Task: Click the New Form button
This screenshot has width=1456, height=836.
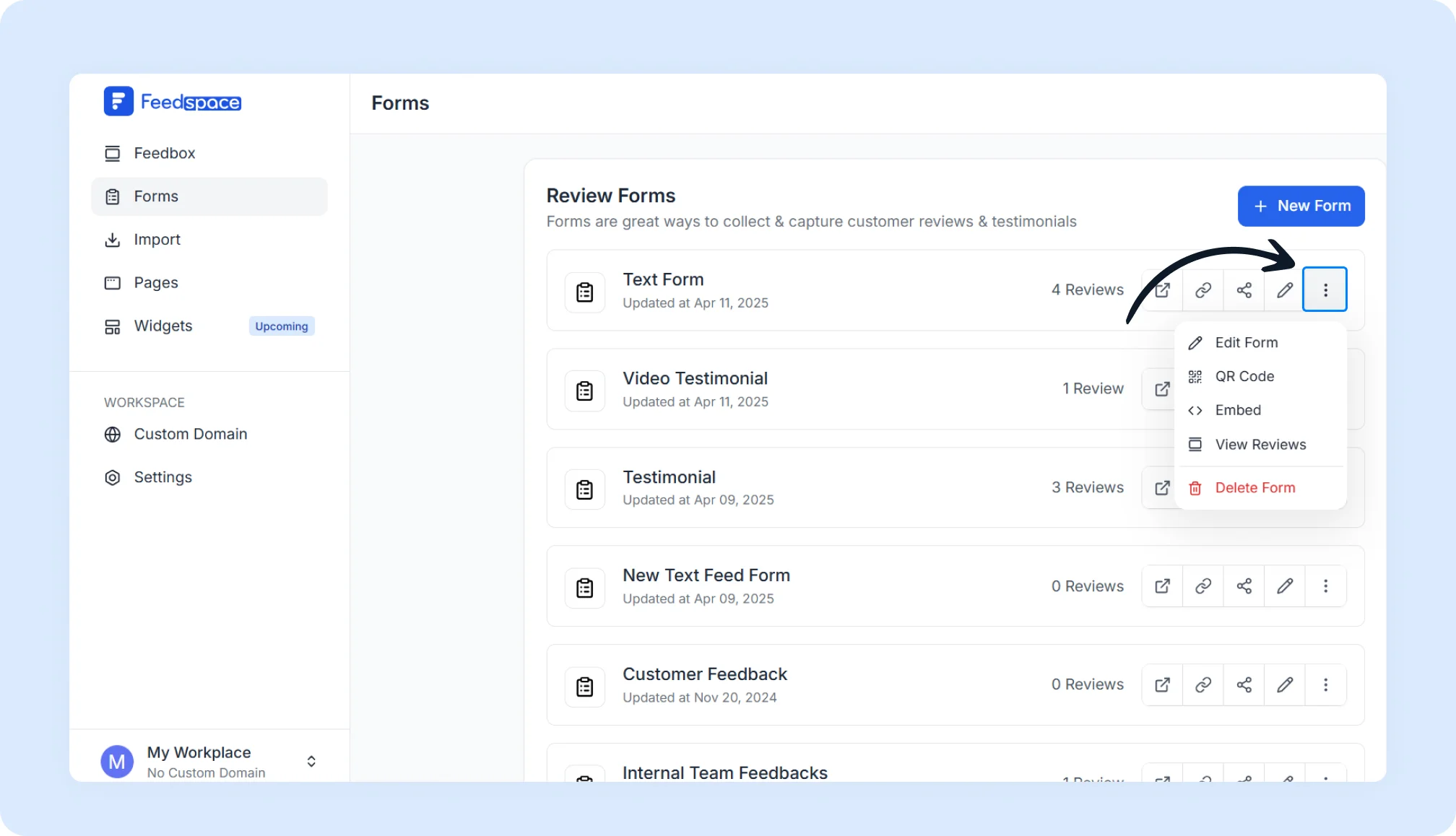Action: coord(1301,206)
